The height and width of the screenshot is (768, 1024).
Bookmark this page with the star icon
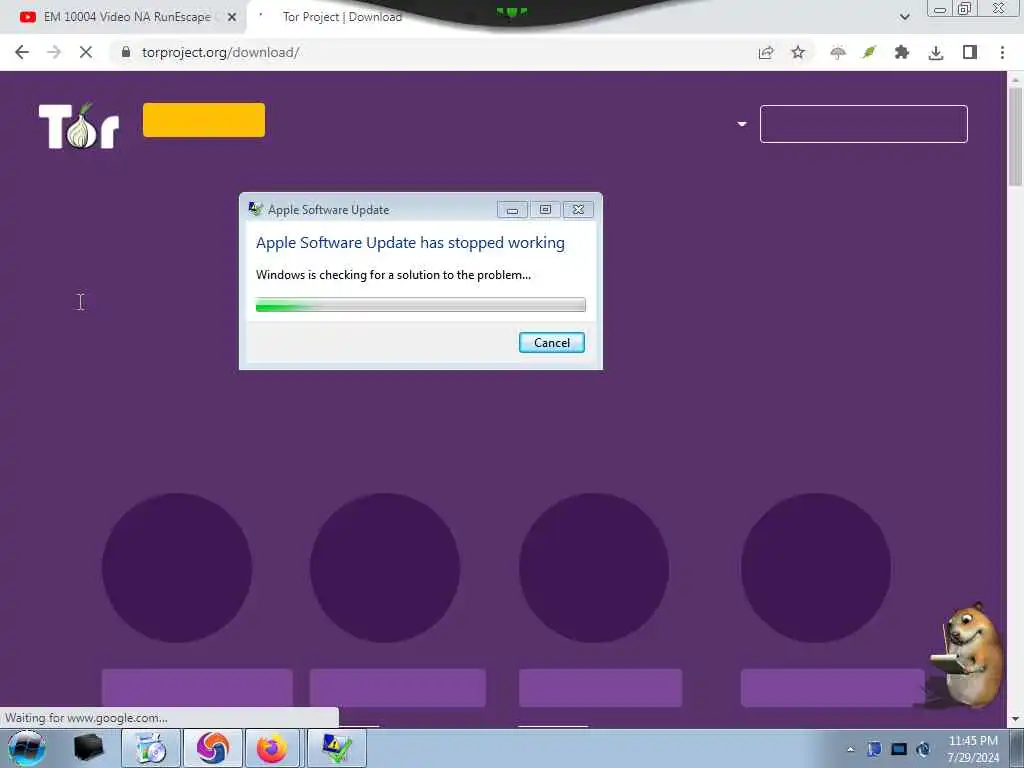tap(798, 52)
